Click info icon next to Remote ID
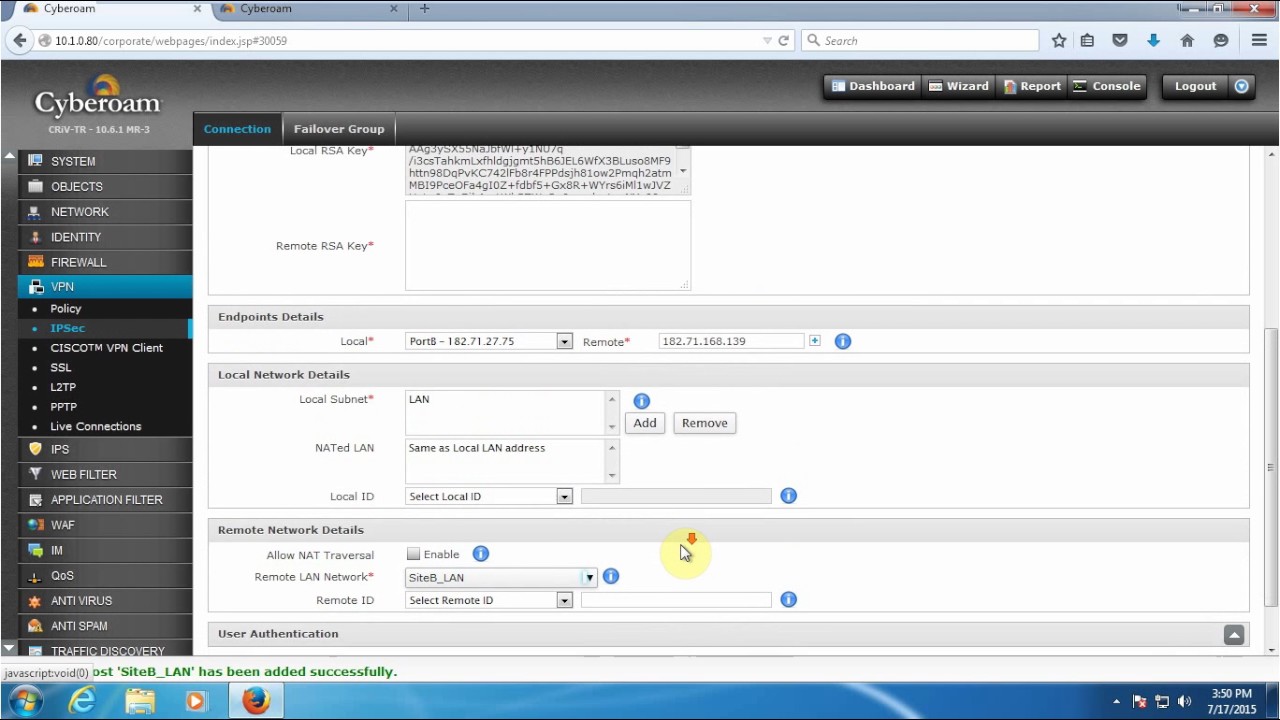Viewport: 1280px width, 720px height. (x=789, y=600)
